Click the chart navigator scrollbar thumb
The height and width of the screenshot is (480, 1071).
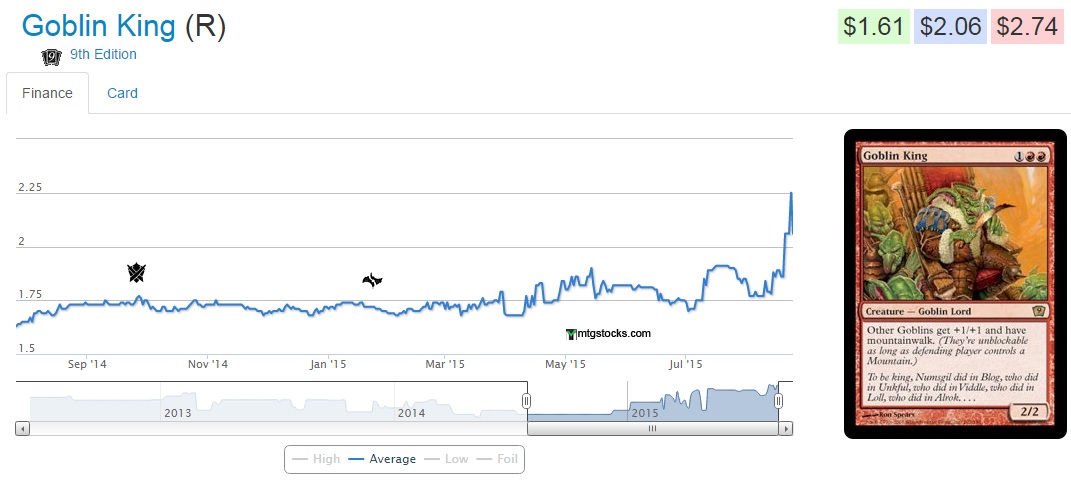tap(652, 428)
